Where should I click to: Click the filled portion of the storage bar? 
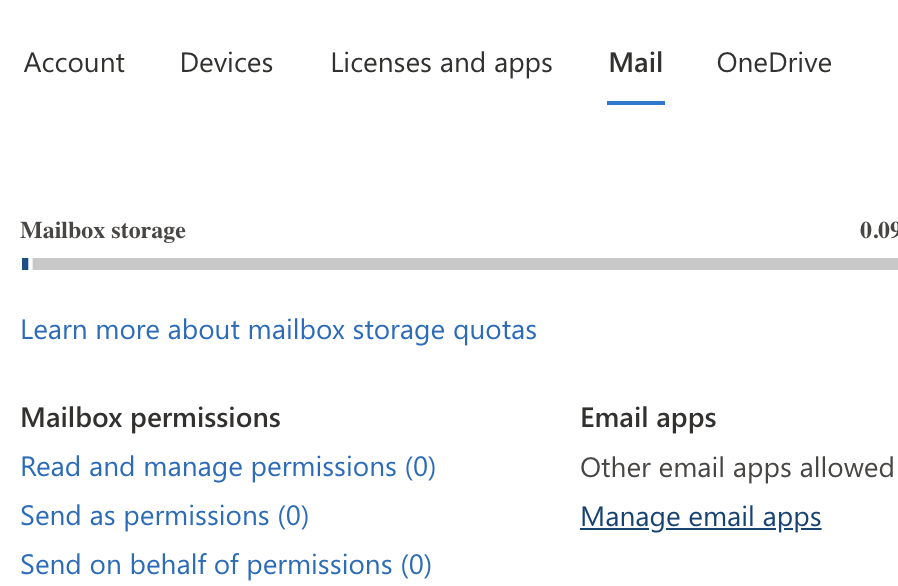click(25, 264)
